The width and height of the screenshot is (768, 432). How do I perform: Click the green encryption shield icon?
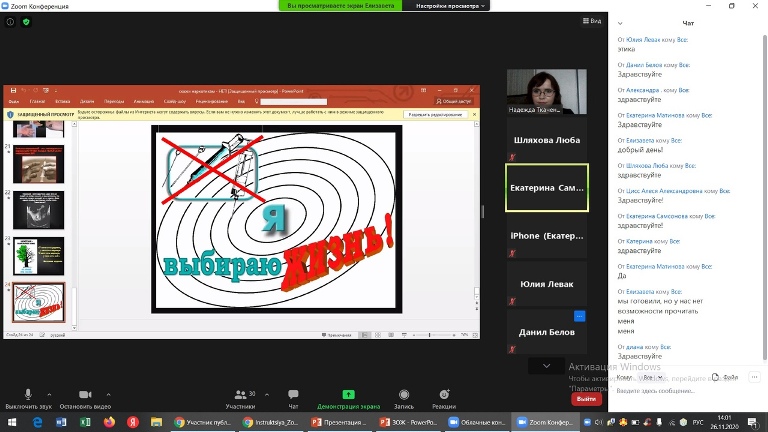click(26, 21)
